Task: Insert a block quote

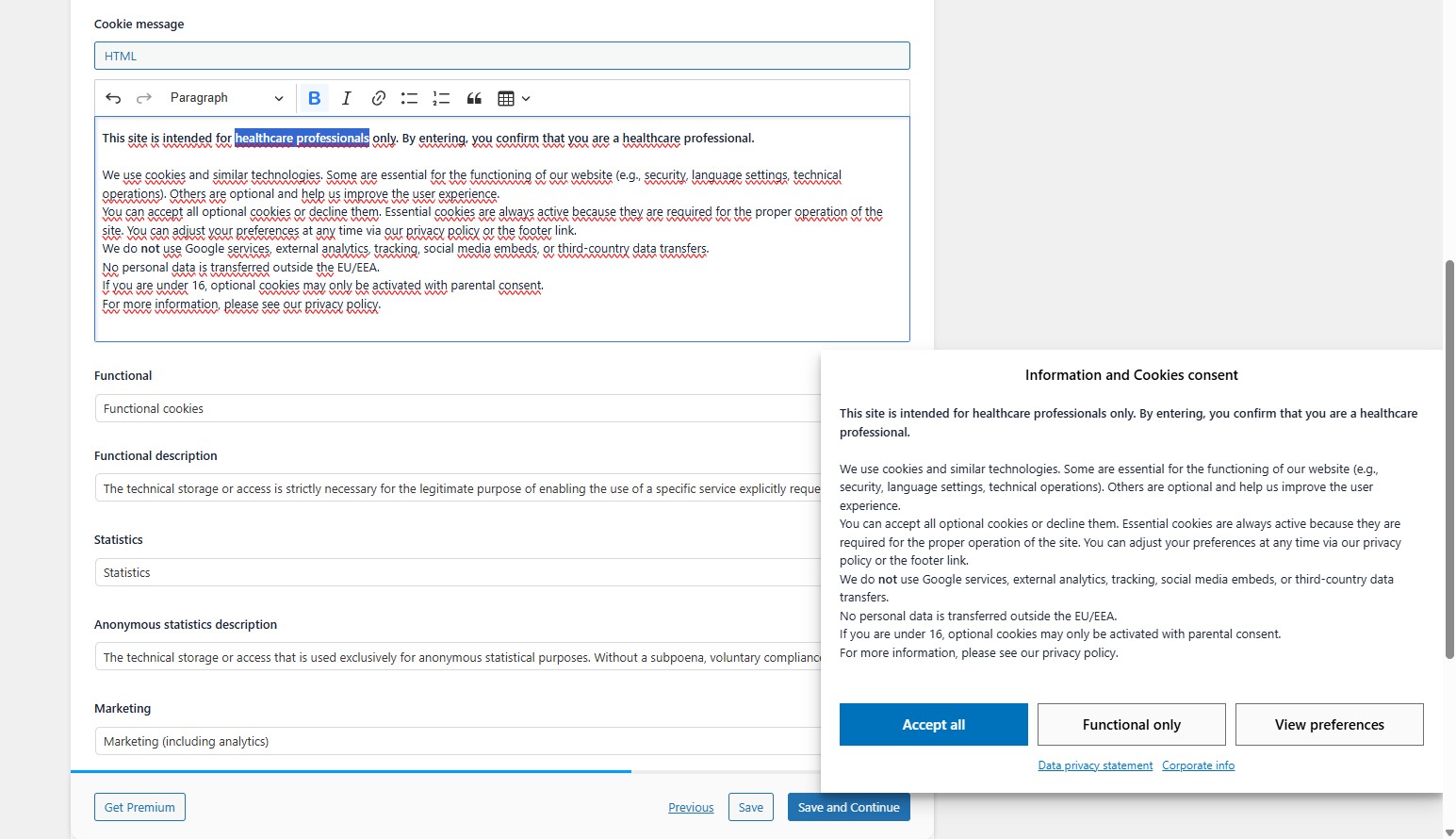Action: [474, 98]
